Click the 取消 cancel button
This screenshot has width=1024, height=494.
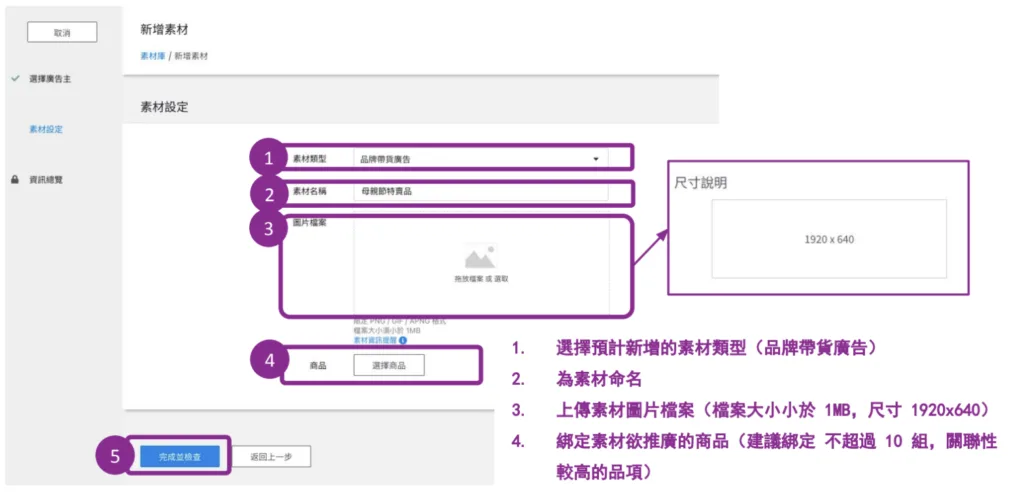tap(62, 32)
